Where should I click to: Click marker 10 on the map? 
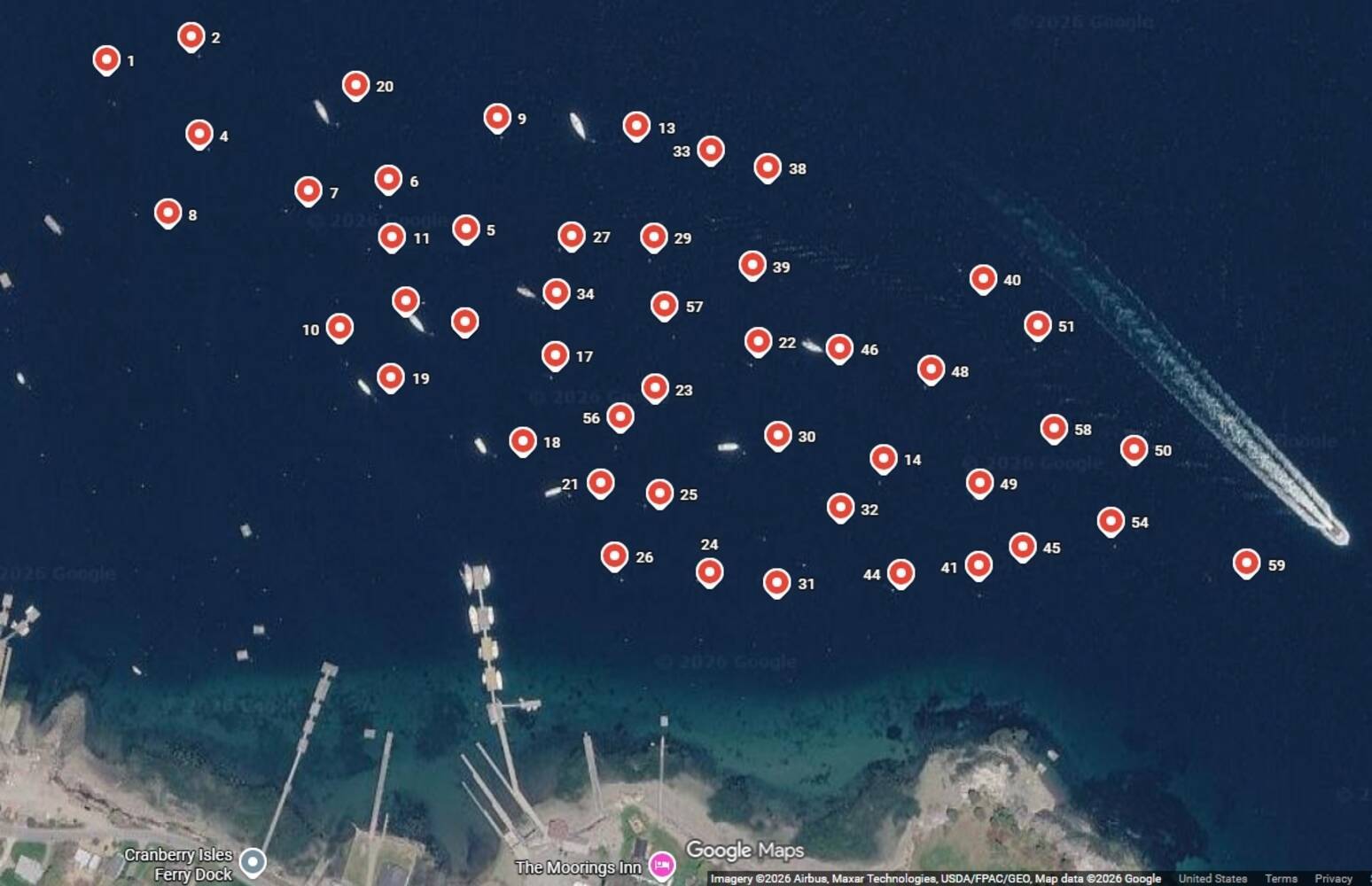pos(339,329)
